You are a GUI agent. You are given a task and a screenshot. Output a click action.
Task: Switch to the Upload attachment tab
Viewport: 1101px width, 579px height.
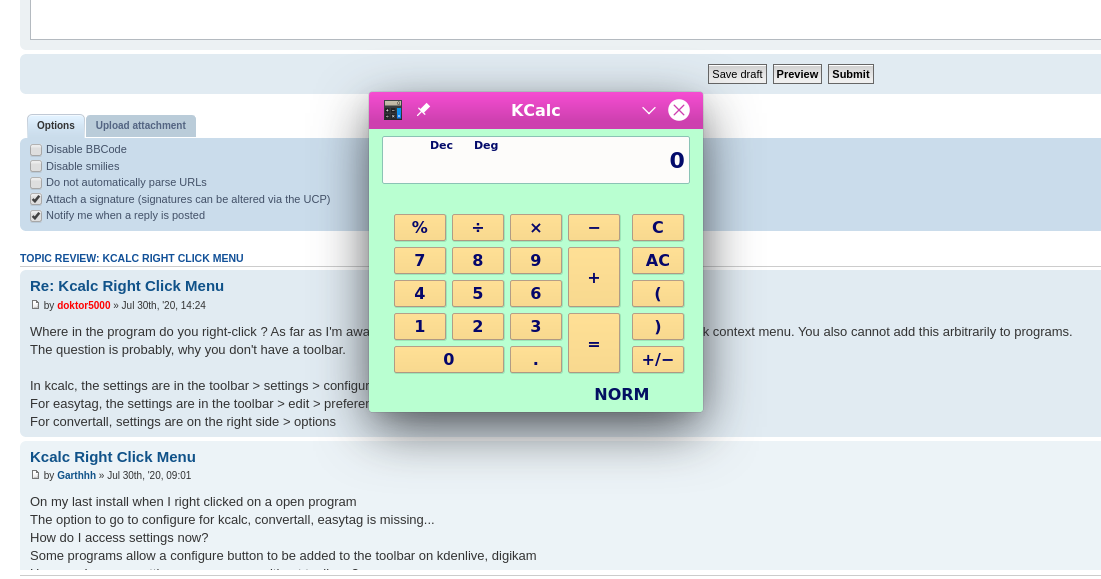click(140, 126)
